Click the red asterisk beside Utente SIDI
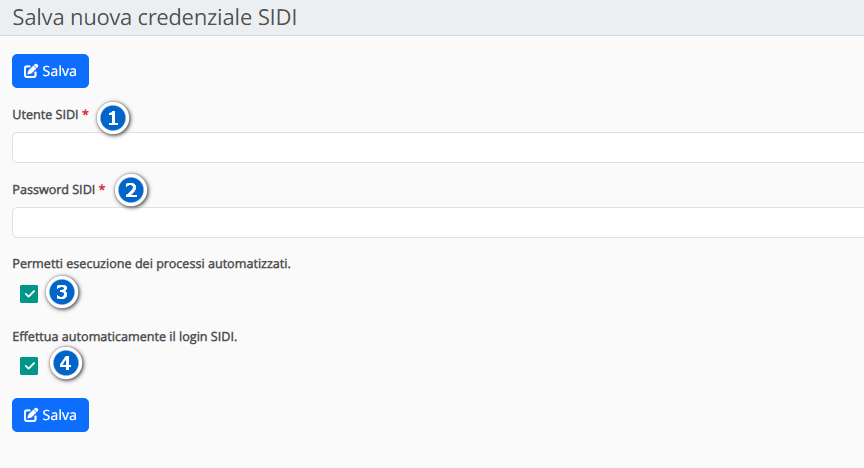 86,115
